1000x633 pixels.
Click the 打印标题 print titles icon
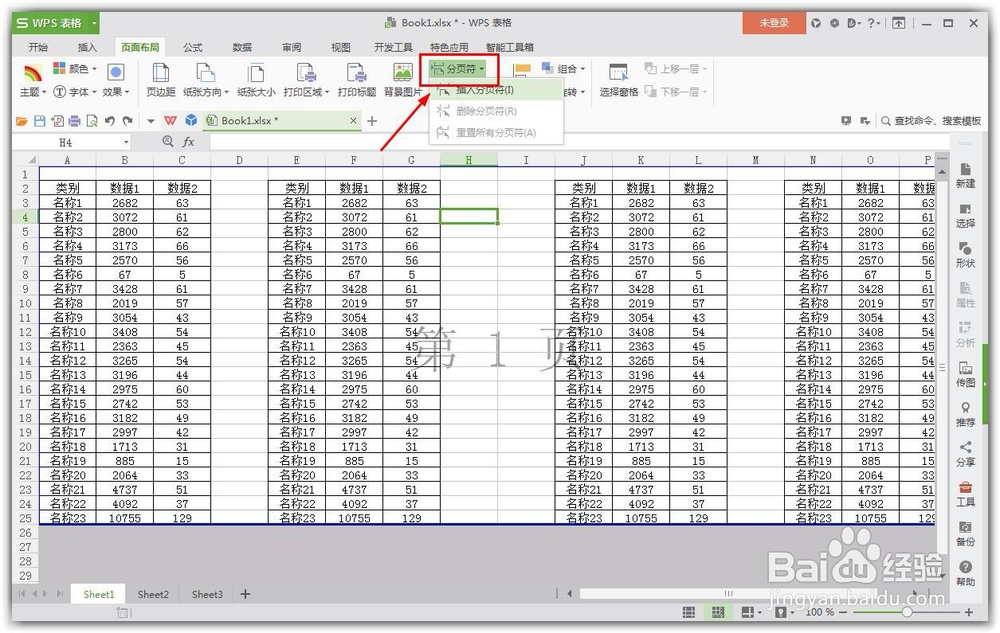pyautogui.click(x=356, y=72)
